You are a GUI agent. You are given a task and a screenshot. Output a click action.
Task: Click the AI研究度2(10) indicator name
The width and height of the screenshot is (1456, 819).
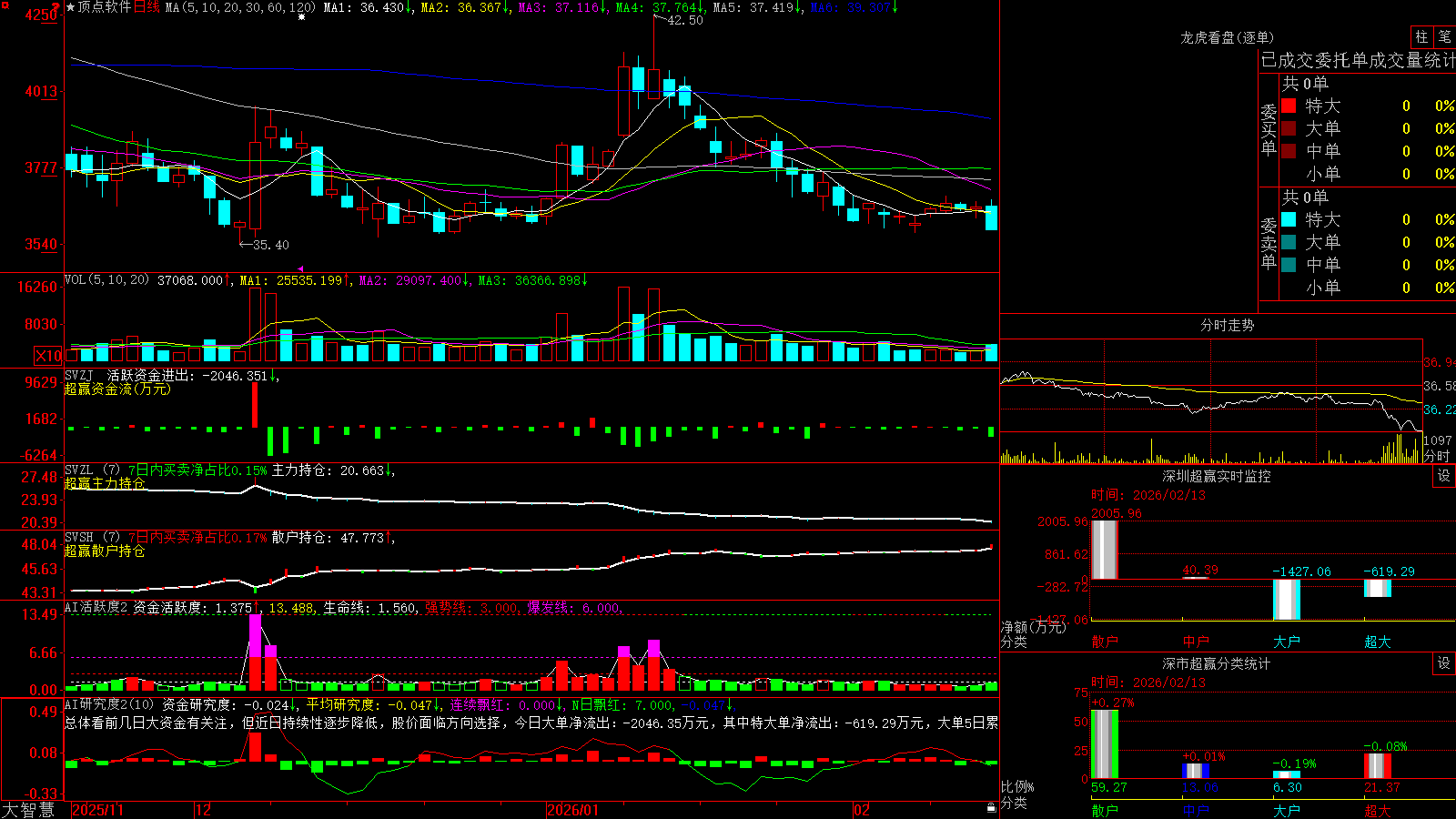click(x=109, y=704)
